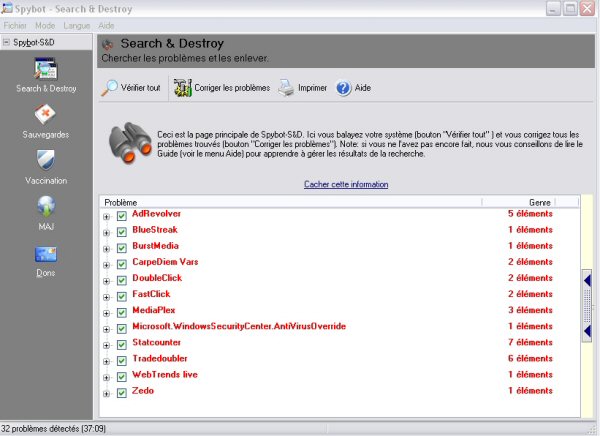This screenshot has height=436, width=600.
Task: Open MAJ update globe icon
Action: coord(46,206)
